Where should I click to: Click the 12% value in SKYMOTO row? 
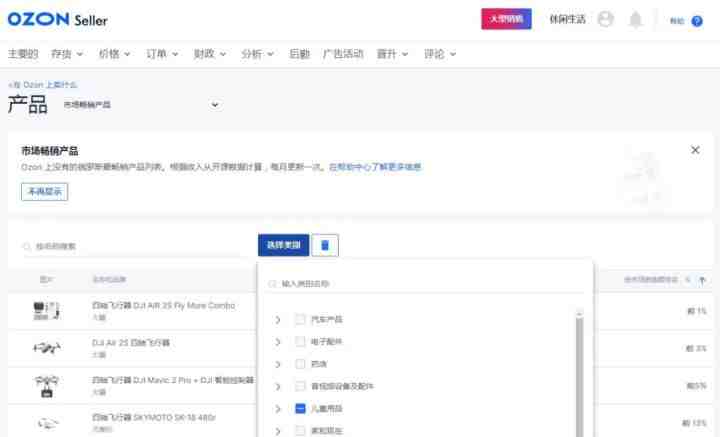pyautogui.click(x=694, y=423)
